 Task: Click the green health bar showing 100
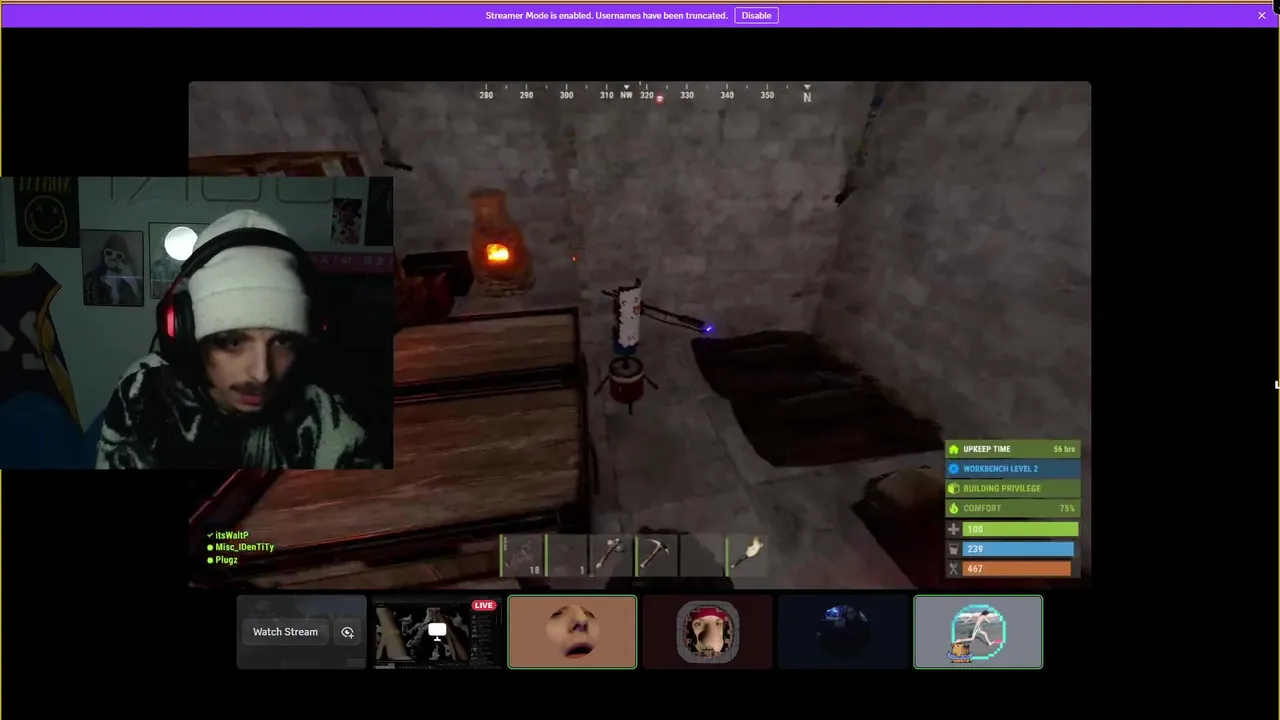[1020, 529]
